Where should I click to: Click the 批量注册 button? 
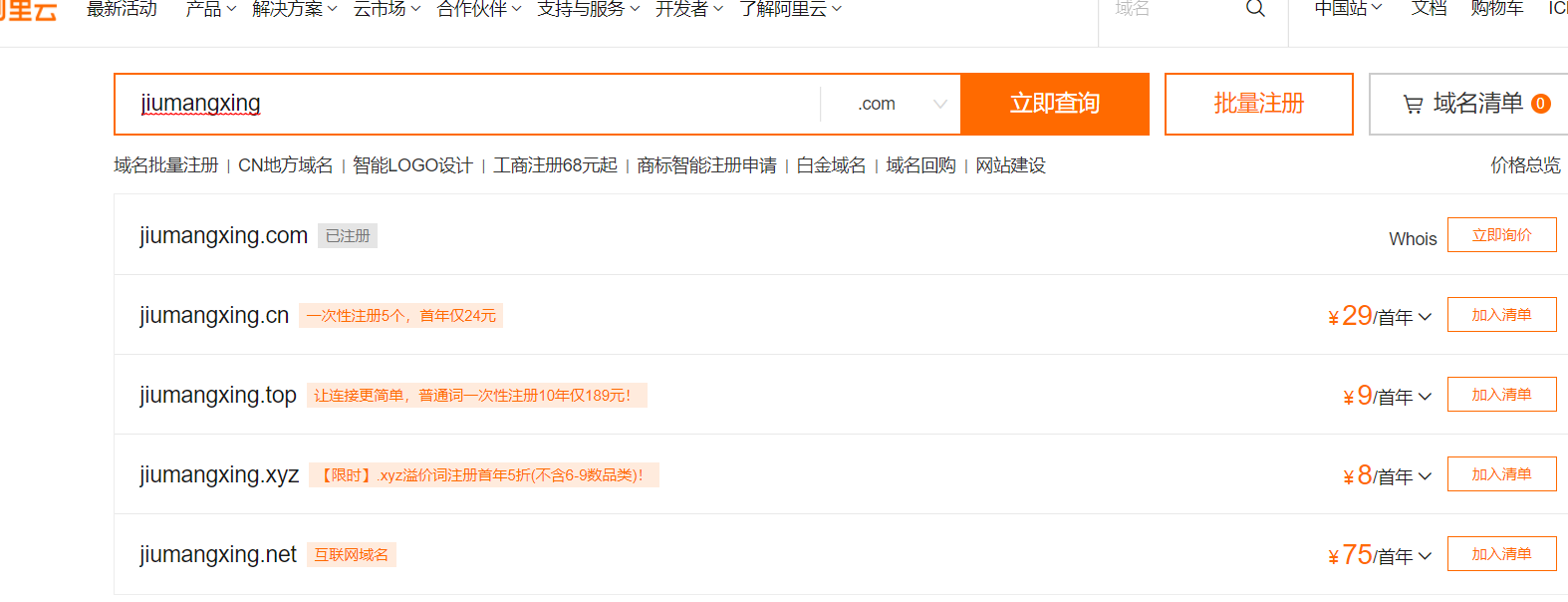coord(1259,104)
